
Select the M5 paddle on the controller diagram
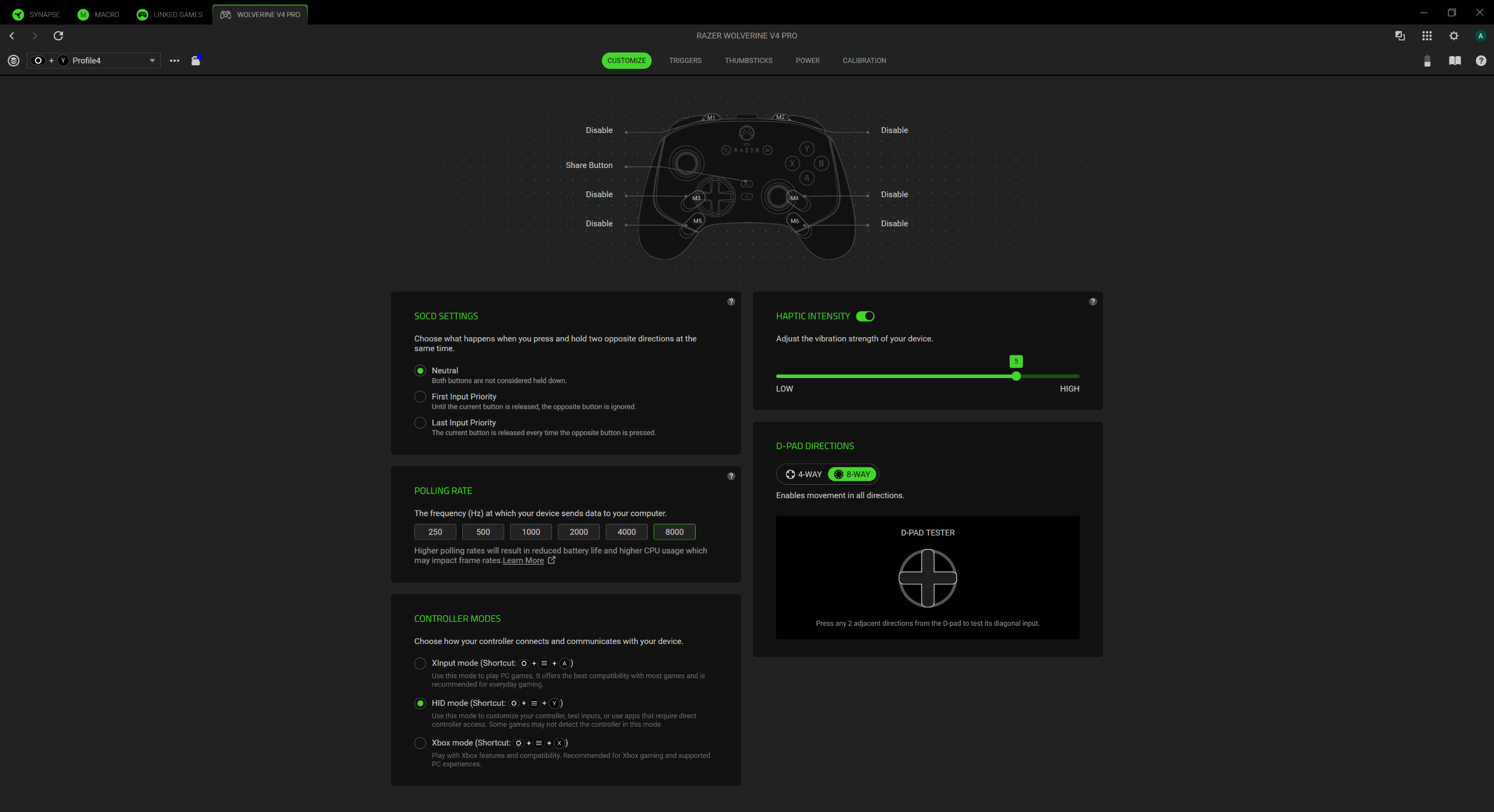[697, 221]
